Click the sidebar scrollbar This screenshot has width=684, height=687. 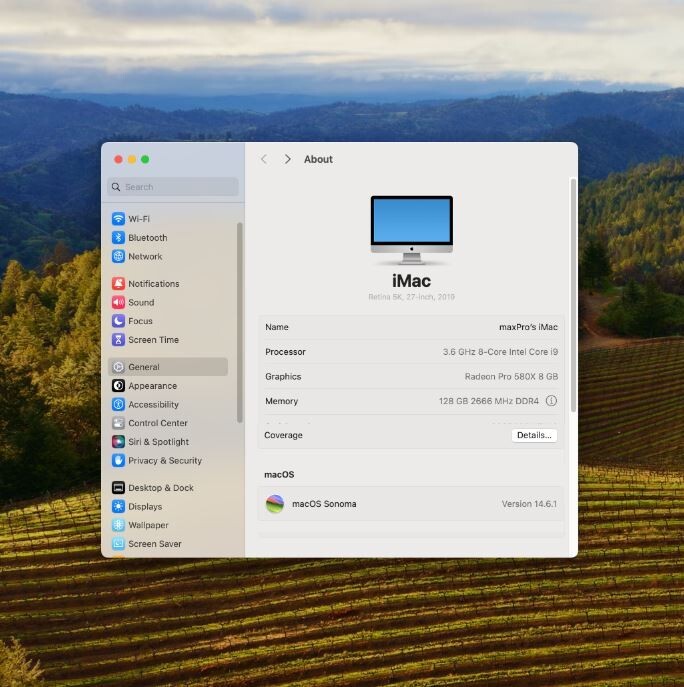(239, 322)
